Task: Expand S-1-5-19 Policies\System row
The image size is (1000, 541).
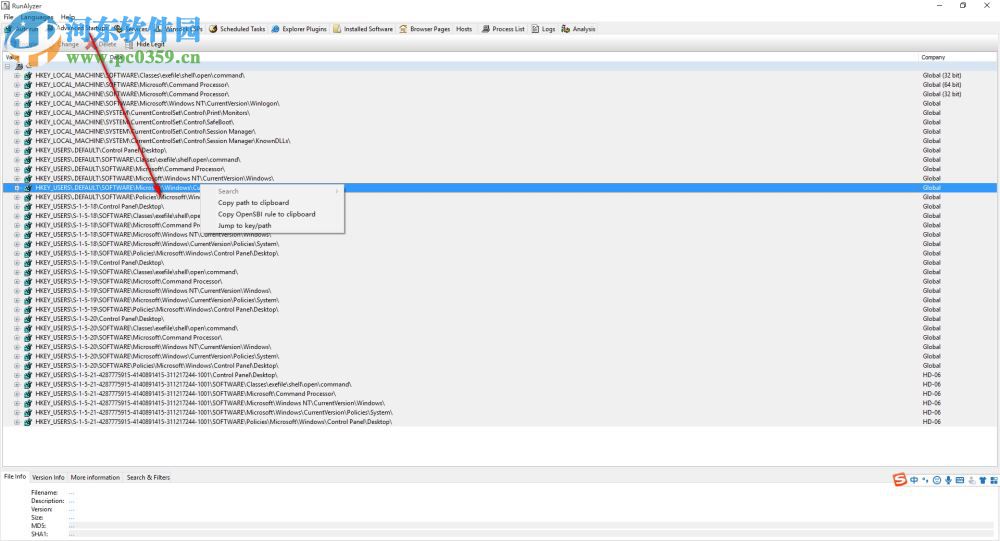Action: [17, 300]
